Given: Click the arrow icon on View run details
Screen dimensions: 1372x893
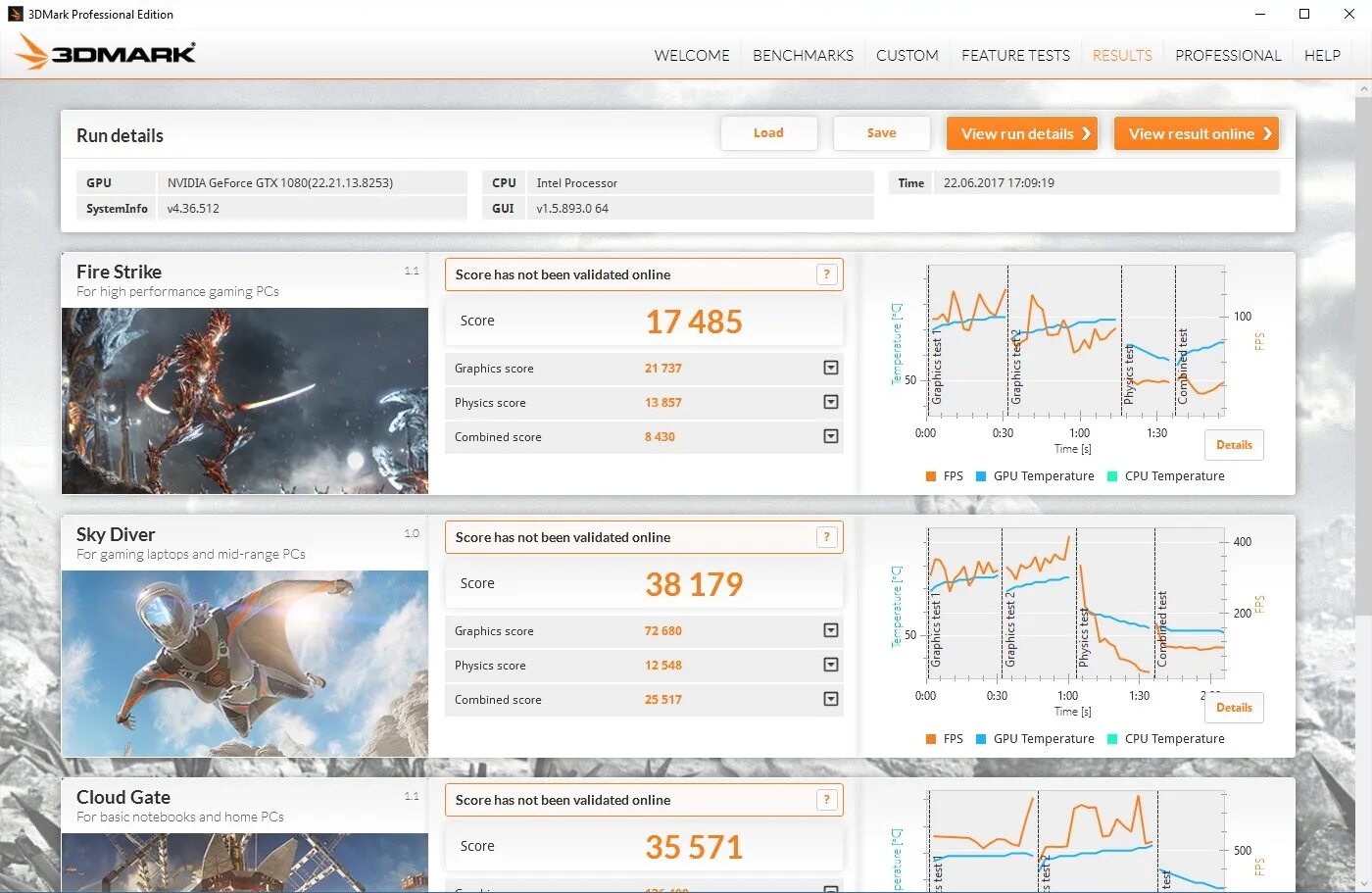Looking at the screenshot, I should [x=1086, y=134].
